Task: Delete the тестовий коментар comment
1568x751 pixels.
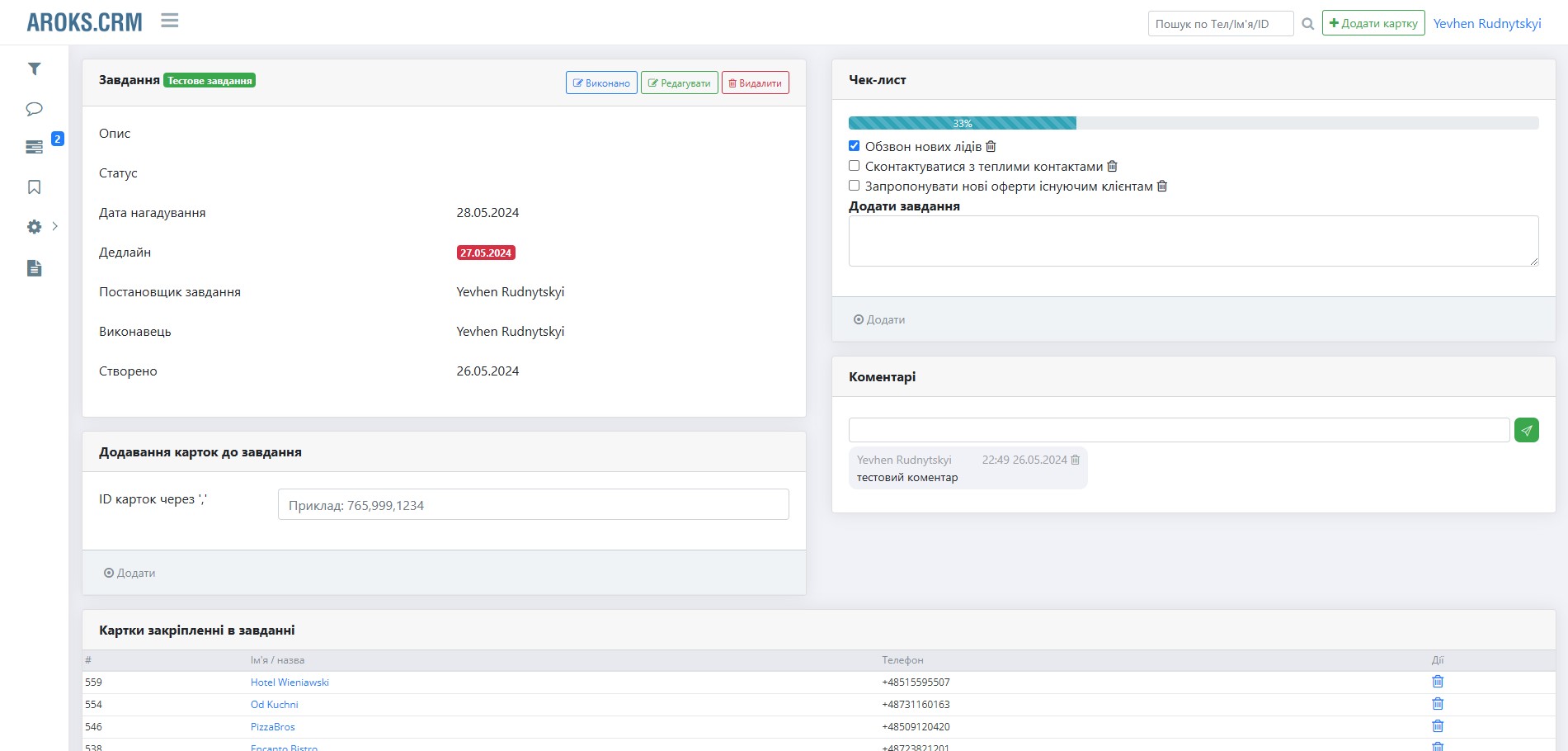Action: [1075, 460]
